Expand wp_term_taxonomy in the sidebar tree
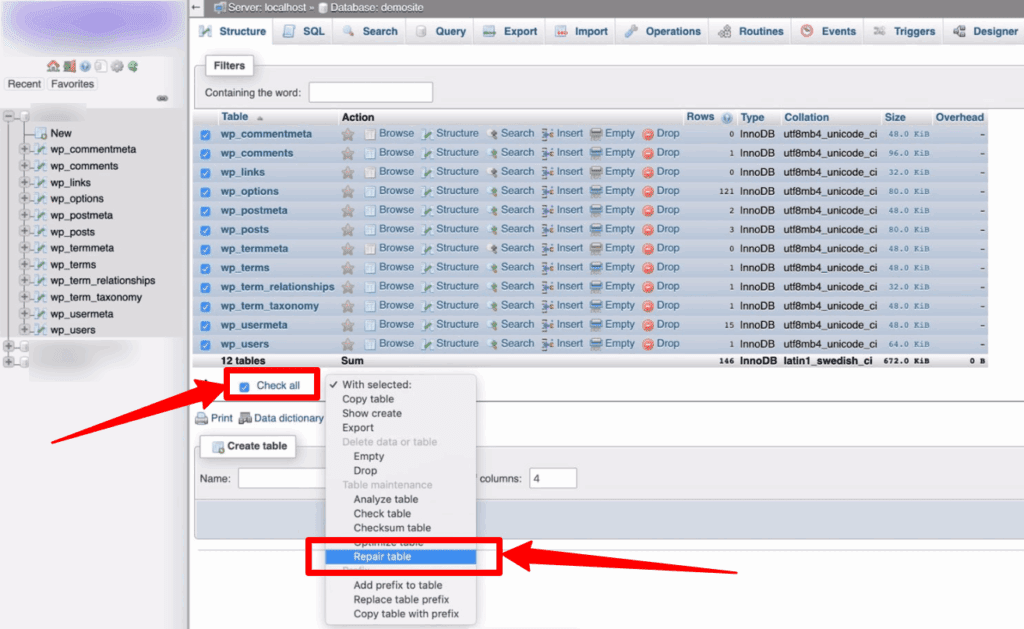The width and height of the screenshot is (1024, 629). point(24,297)
